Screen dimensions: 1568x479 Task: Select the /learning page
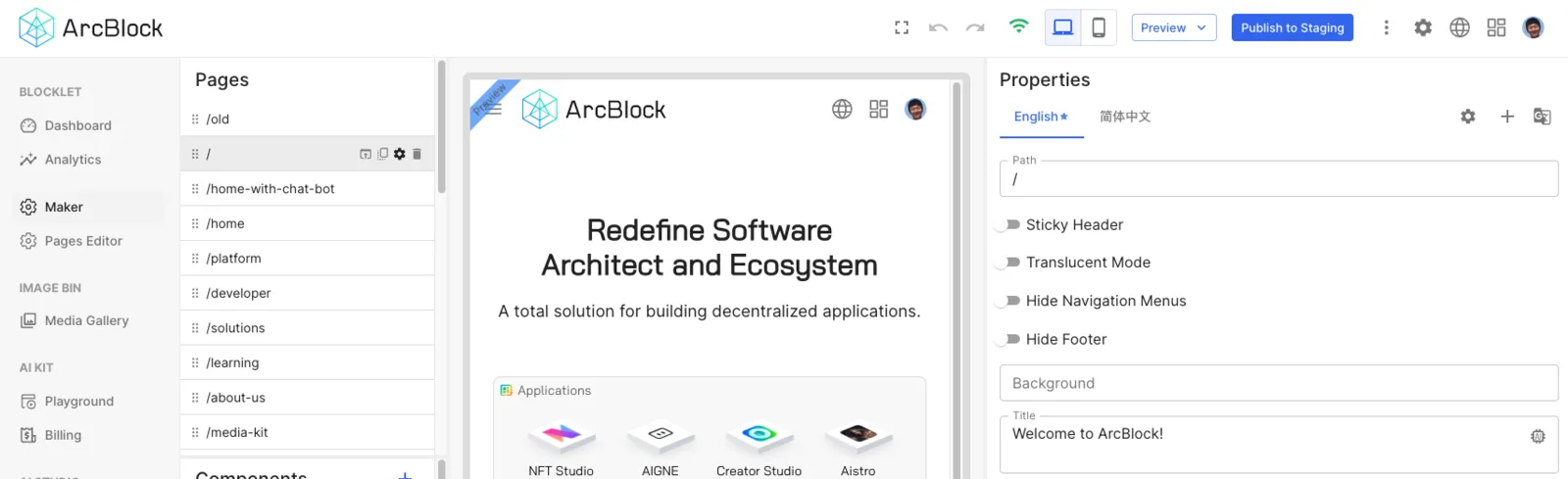307,362
